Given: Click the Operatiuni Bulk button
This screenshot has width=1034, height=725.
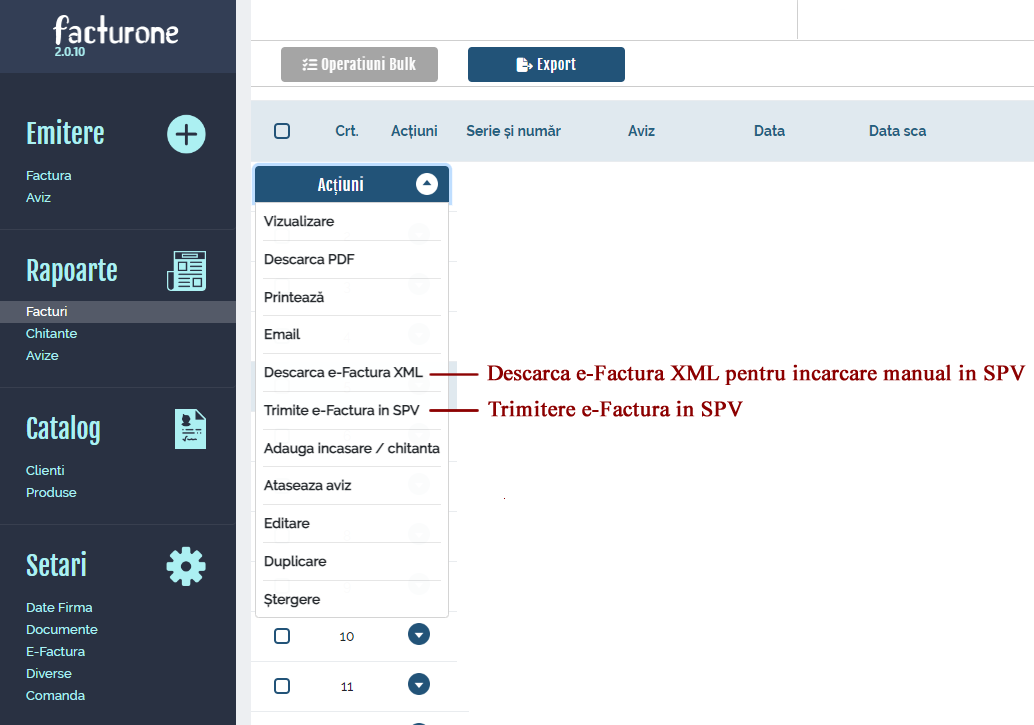Looking at the screenshot, I should pos(359,65).
